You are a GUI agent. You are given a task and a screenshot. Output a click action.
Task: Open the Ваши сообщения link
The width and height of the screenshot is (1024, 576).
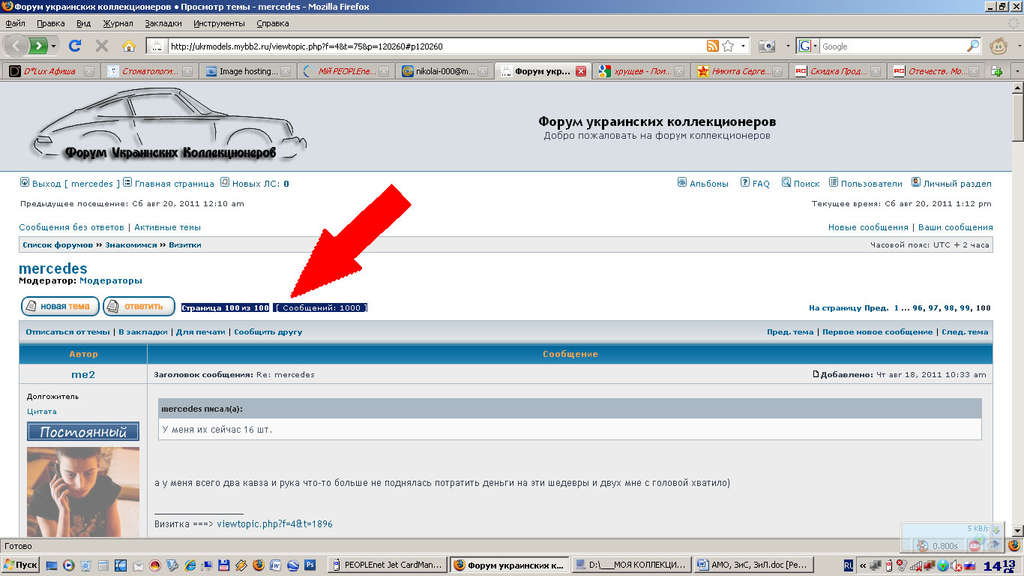(x=955, y=227)
